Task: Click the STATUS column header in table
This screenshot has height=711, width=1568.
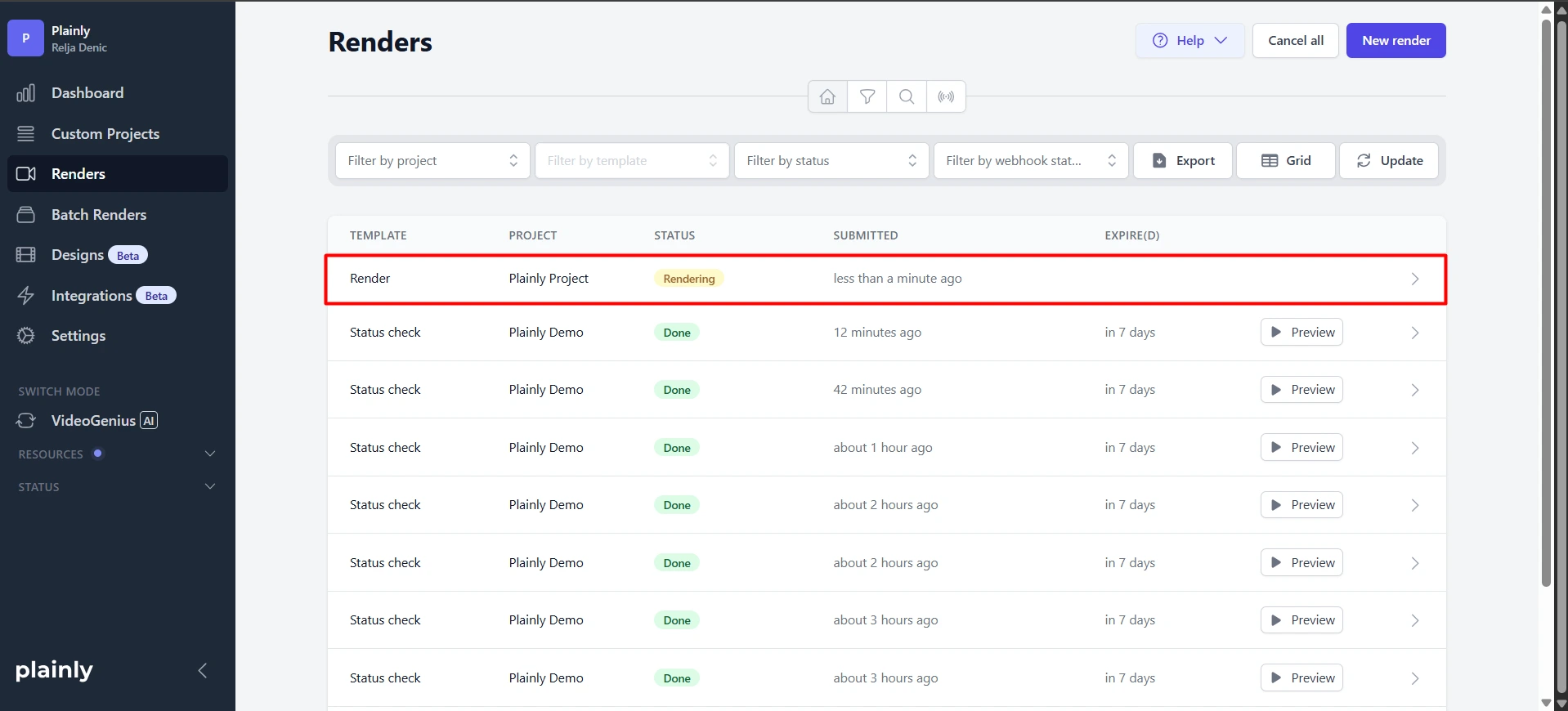Action: [674, 235]
